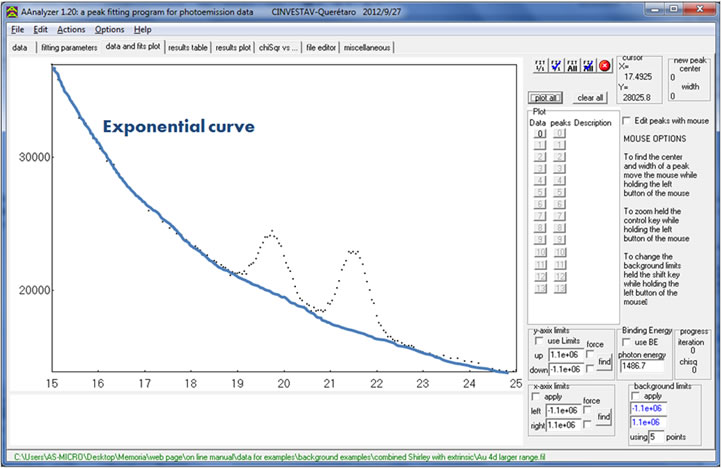Image resolution: width=721 pixels, height=468 pixels.
Task: Click the photon energy input field
Action: click(x=641, y=366)
